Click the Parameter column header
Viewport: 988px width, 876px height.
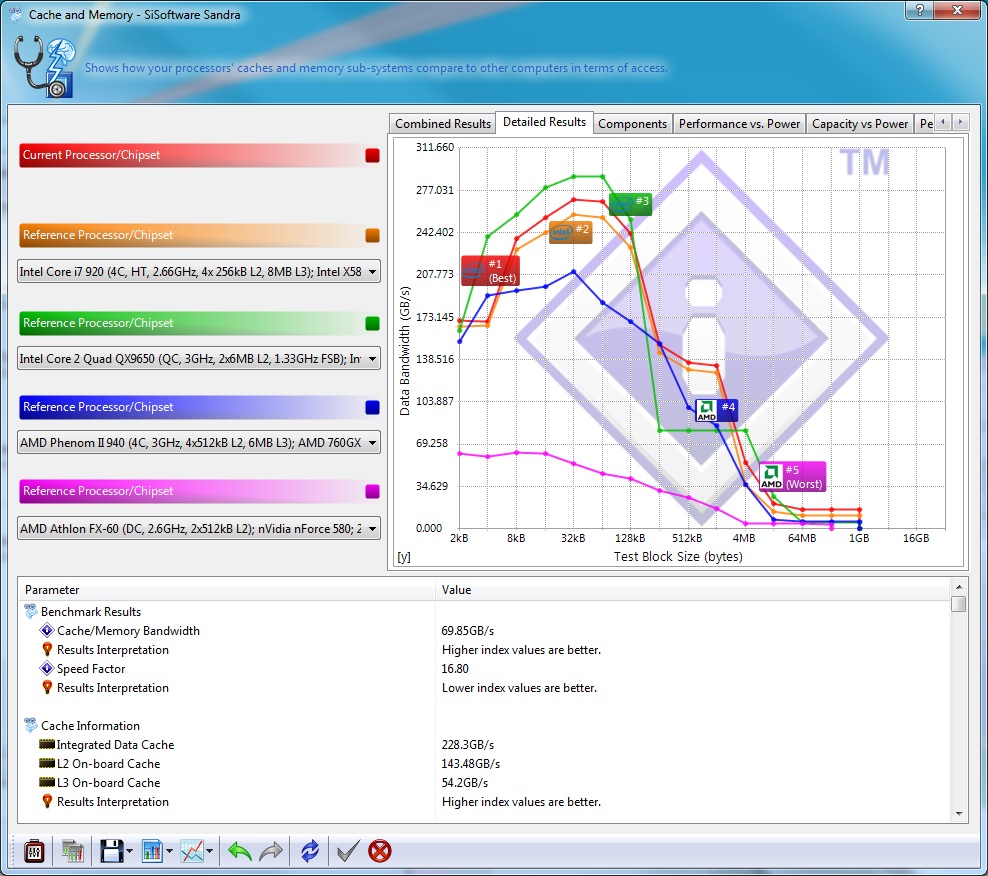tap(227, 590)
